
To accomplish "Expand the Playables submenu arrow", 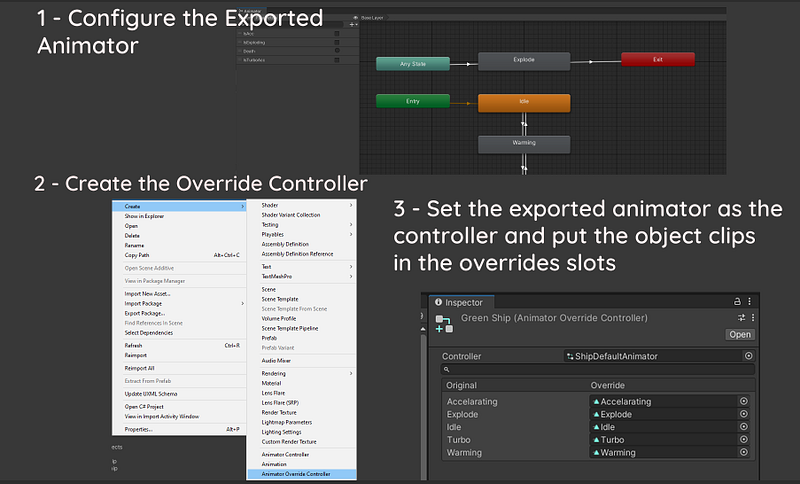I will coord(351,234).
